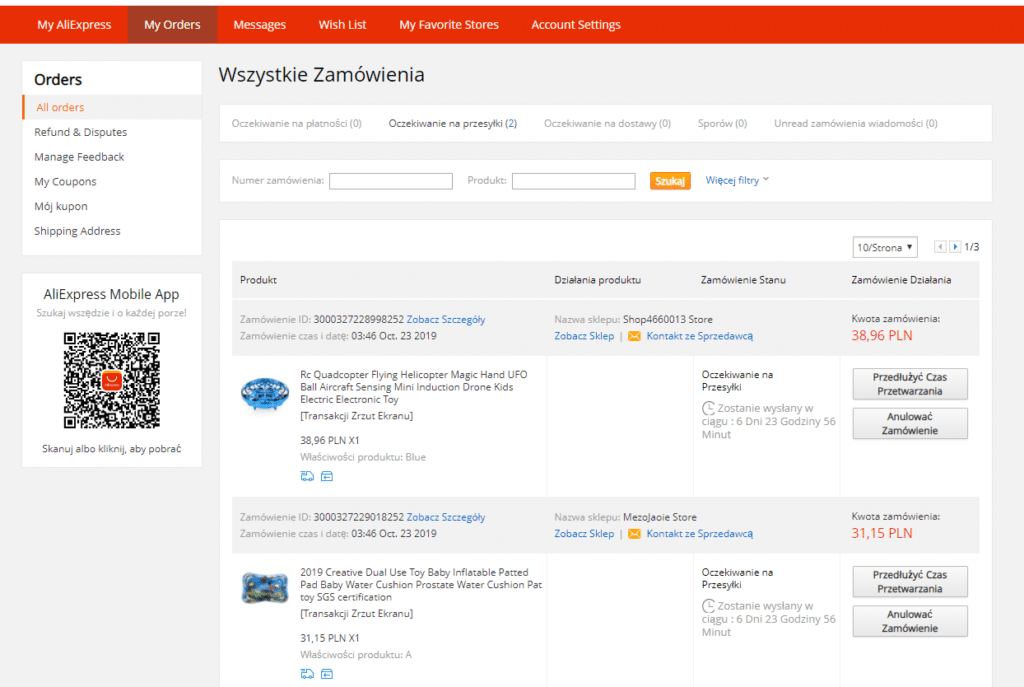Screen dimensions: 1024x687
Task: Click the truck icon under the Quadcopter order
Action: [307, 476]
